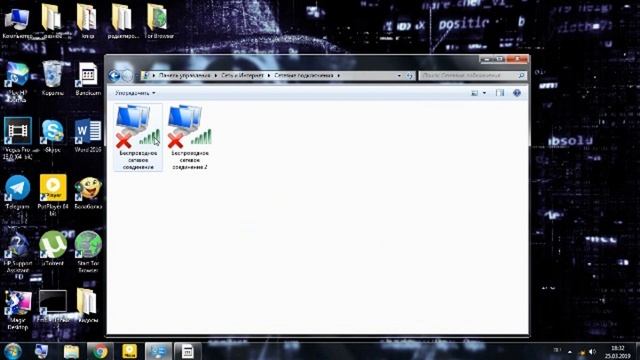The width and height of the screenshot is (640, 360).
Task: Open PotPlayer from the taskbar
Action: (x=129, y=351)
